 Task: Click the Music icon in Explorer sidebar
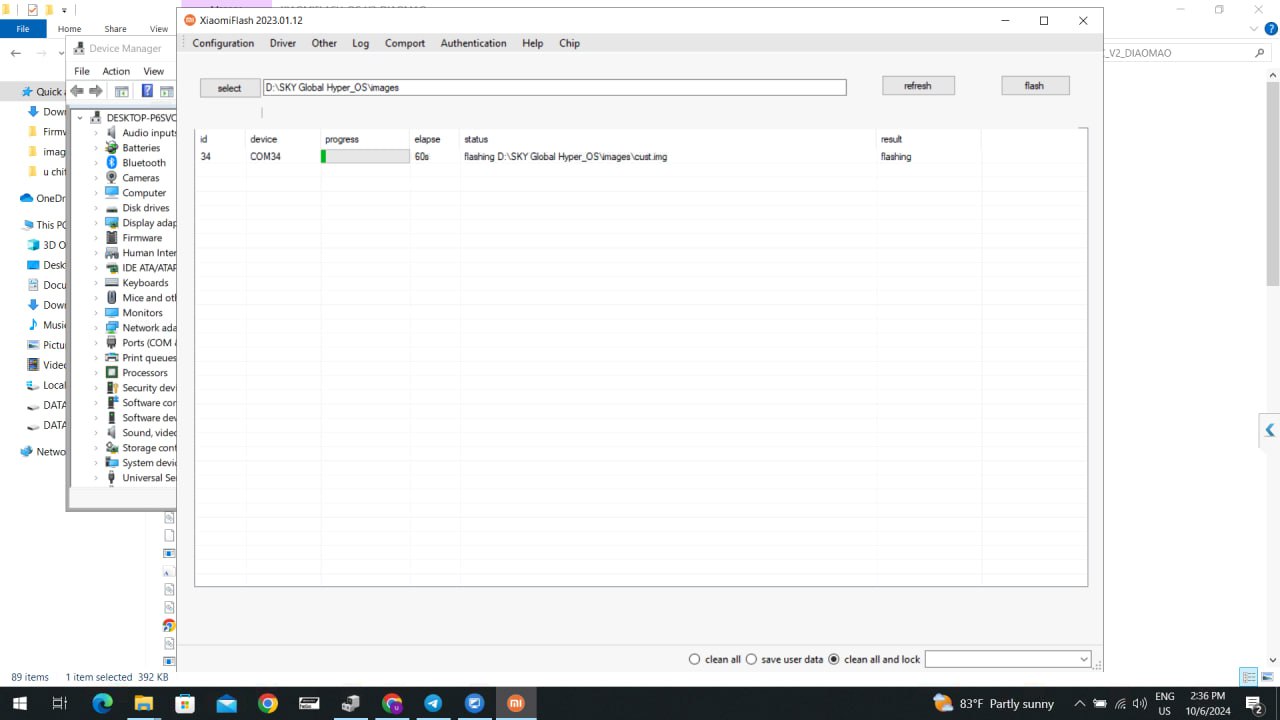click(33, 325)
